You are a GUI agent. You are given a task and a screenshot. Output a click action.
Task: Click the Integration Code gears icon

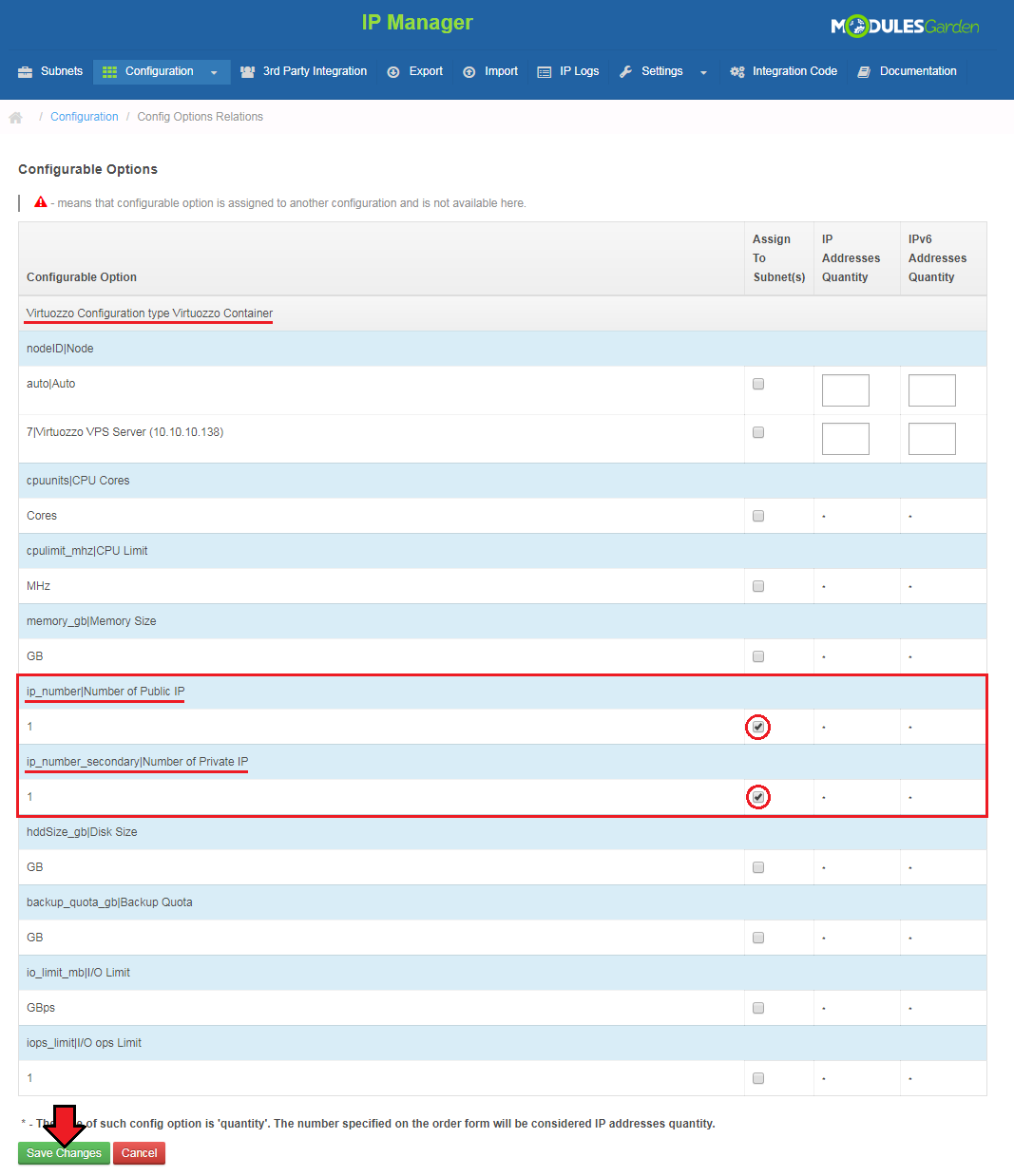click(x=737, y=71)
